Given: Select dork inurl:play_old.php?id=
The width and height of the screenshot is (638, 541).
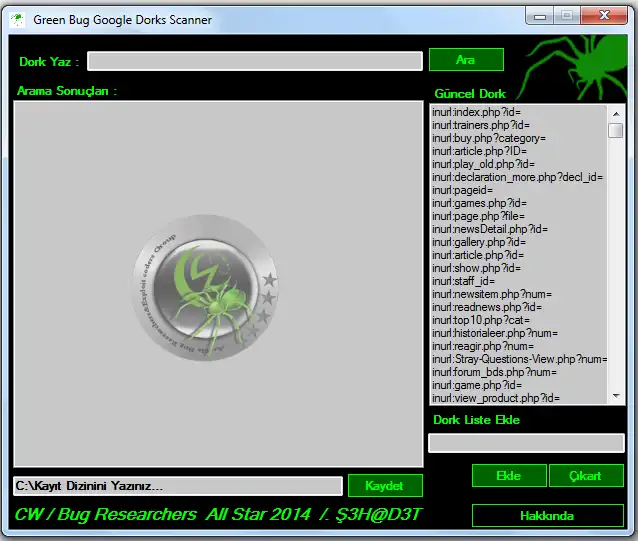Looking at the screenshot, I should click(484, 164).
